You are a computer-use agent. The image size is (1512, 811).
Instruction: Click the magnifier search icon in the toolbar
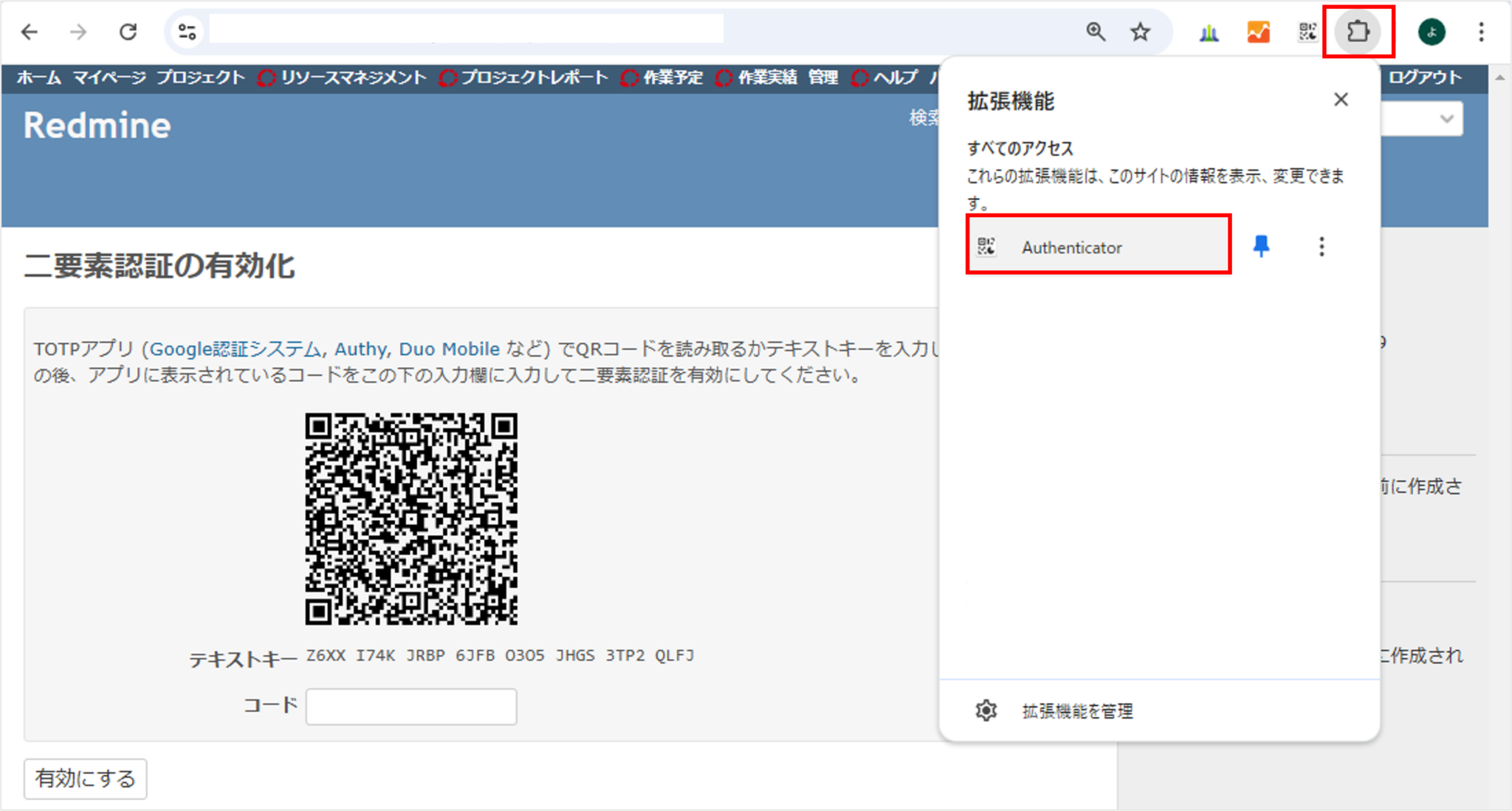coord(1096,31)
